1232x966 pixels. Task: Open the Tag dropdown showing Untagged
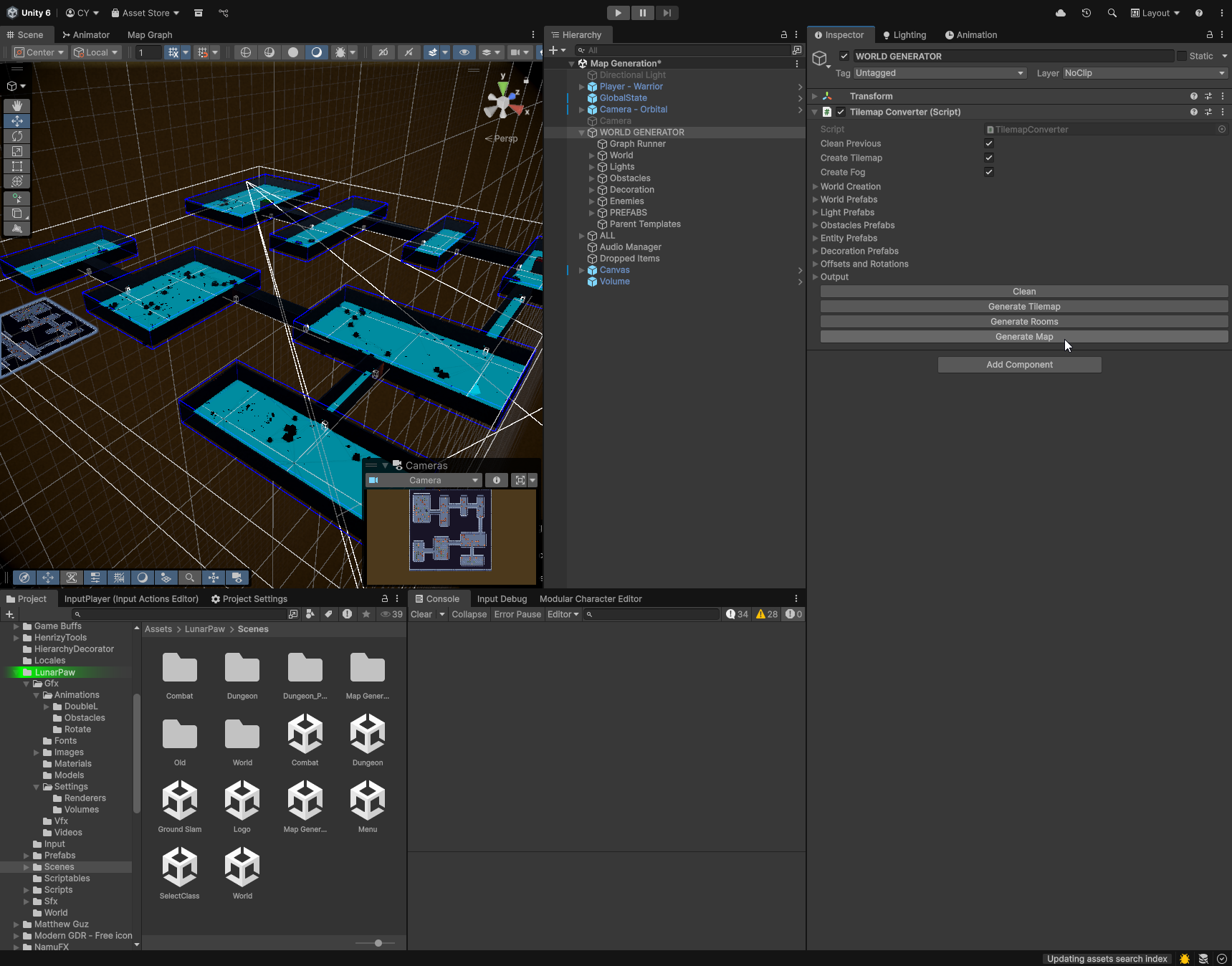coord(940,73)
